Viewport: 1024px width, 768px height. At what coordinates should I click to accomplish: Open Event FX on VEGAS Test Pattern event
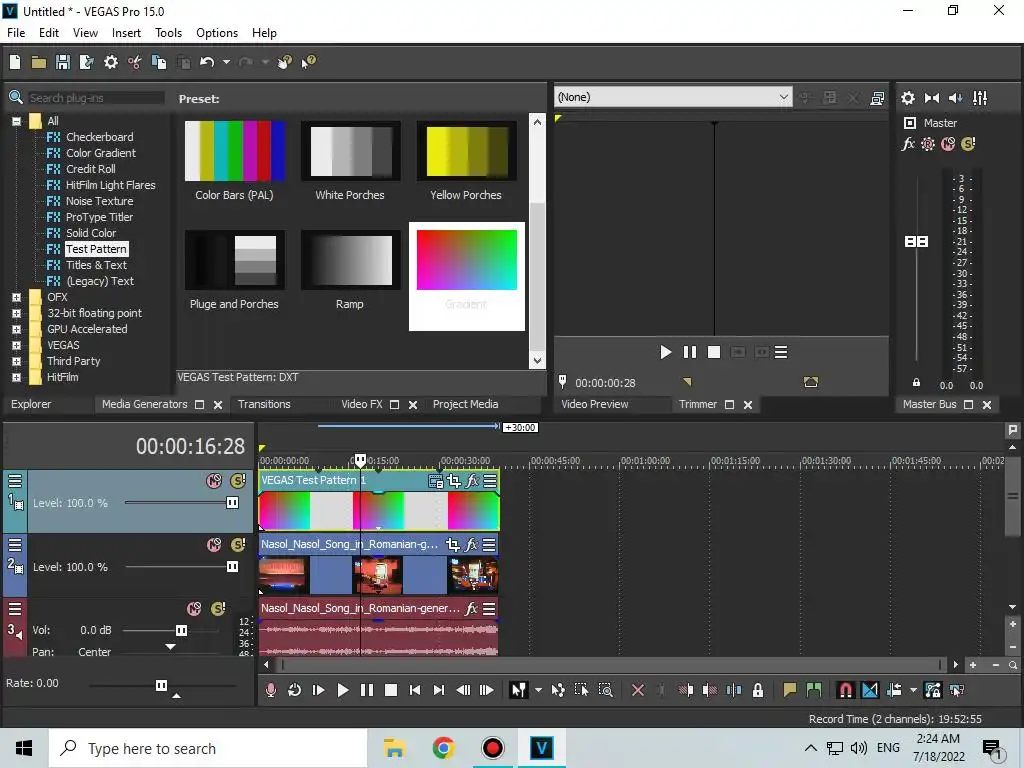pyautogui.click(x=472, y=481)
